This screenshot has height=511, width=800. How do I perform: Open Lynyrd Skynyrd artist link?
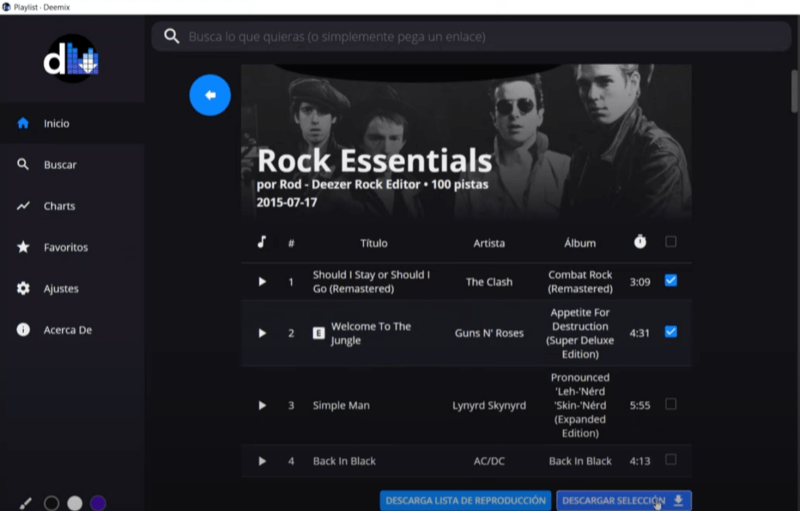(x=489, y=405)
